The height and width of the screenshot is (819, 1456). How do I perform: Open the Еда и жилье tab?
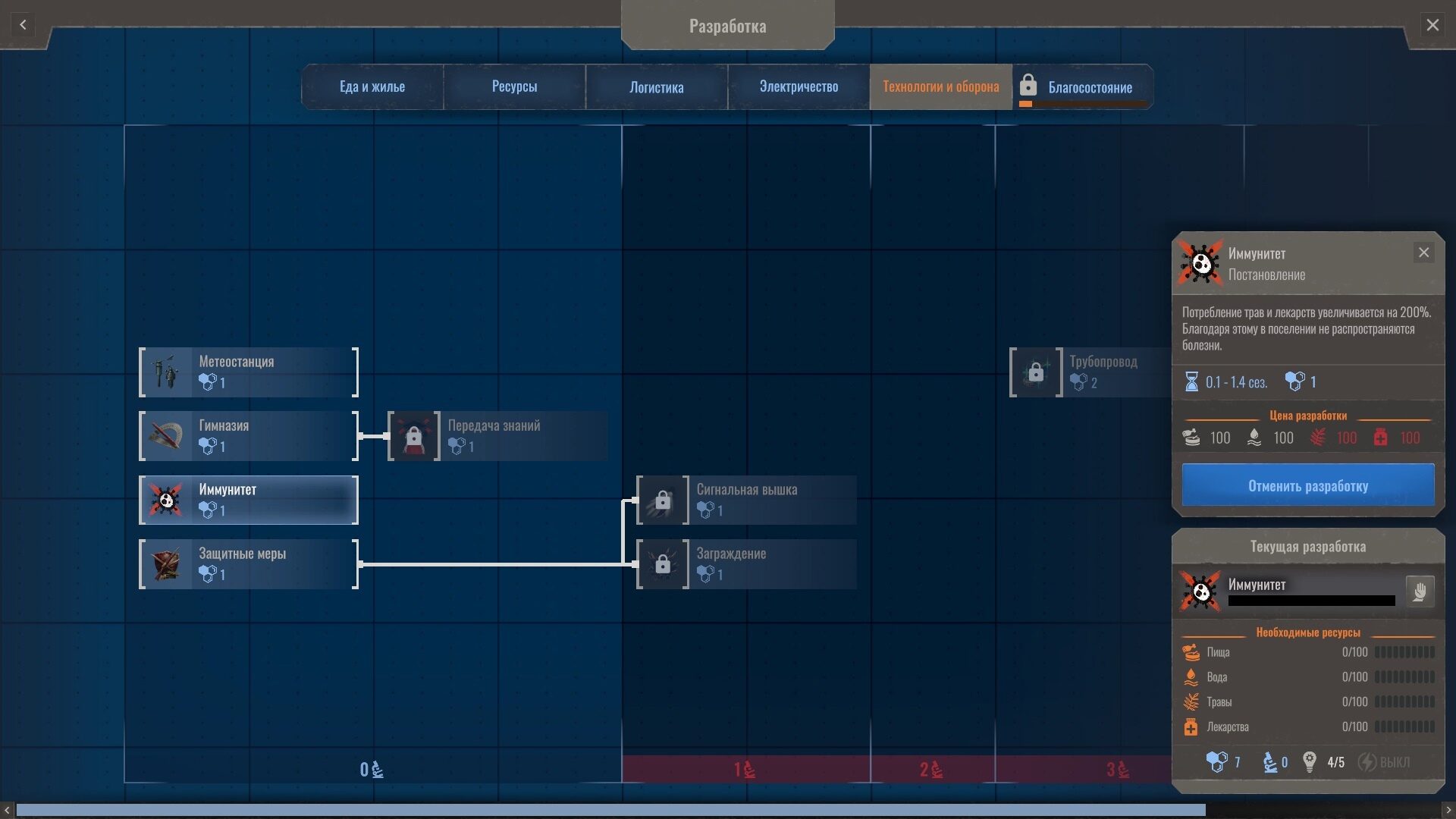(x=372, y=87)
